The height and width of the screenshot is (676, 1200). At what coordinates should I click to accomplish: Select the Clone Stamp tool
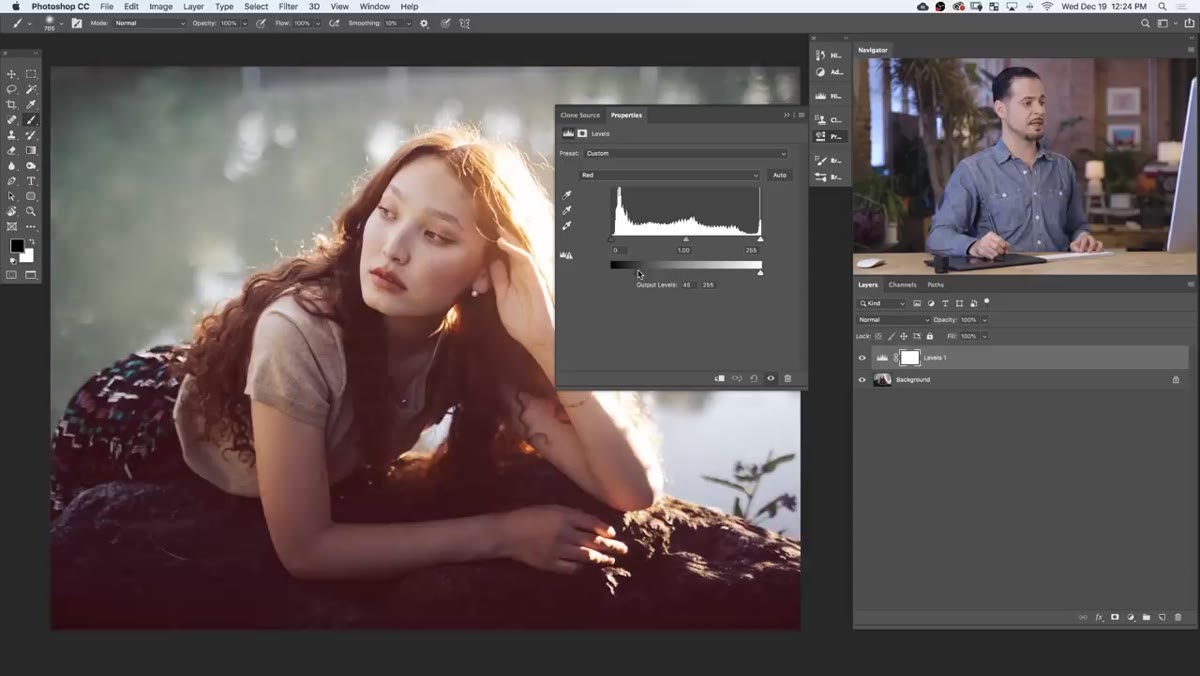(x=12, y=135)
